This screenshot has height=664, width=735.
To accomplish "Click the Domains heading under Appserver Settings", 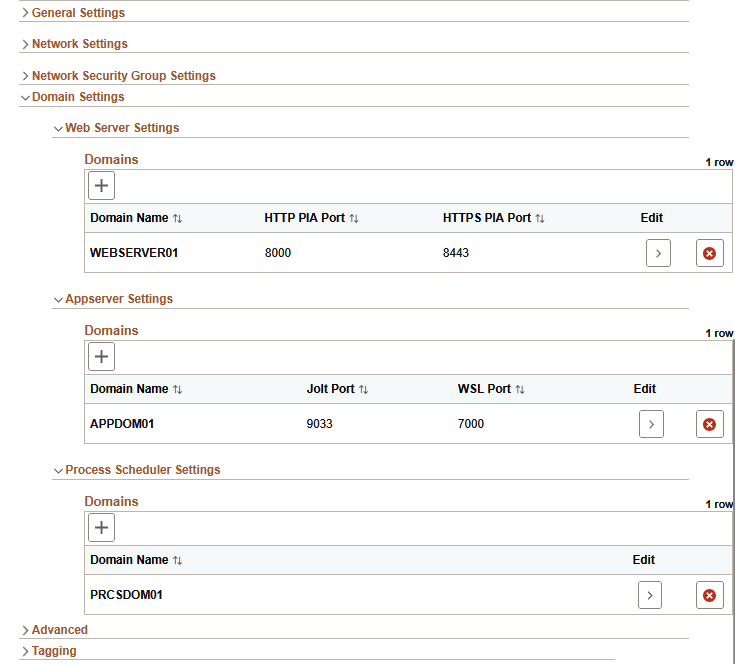I will 111,331.
